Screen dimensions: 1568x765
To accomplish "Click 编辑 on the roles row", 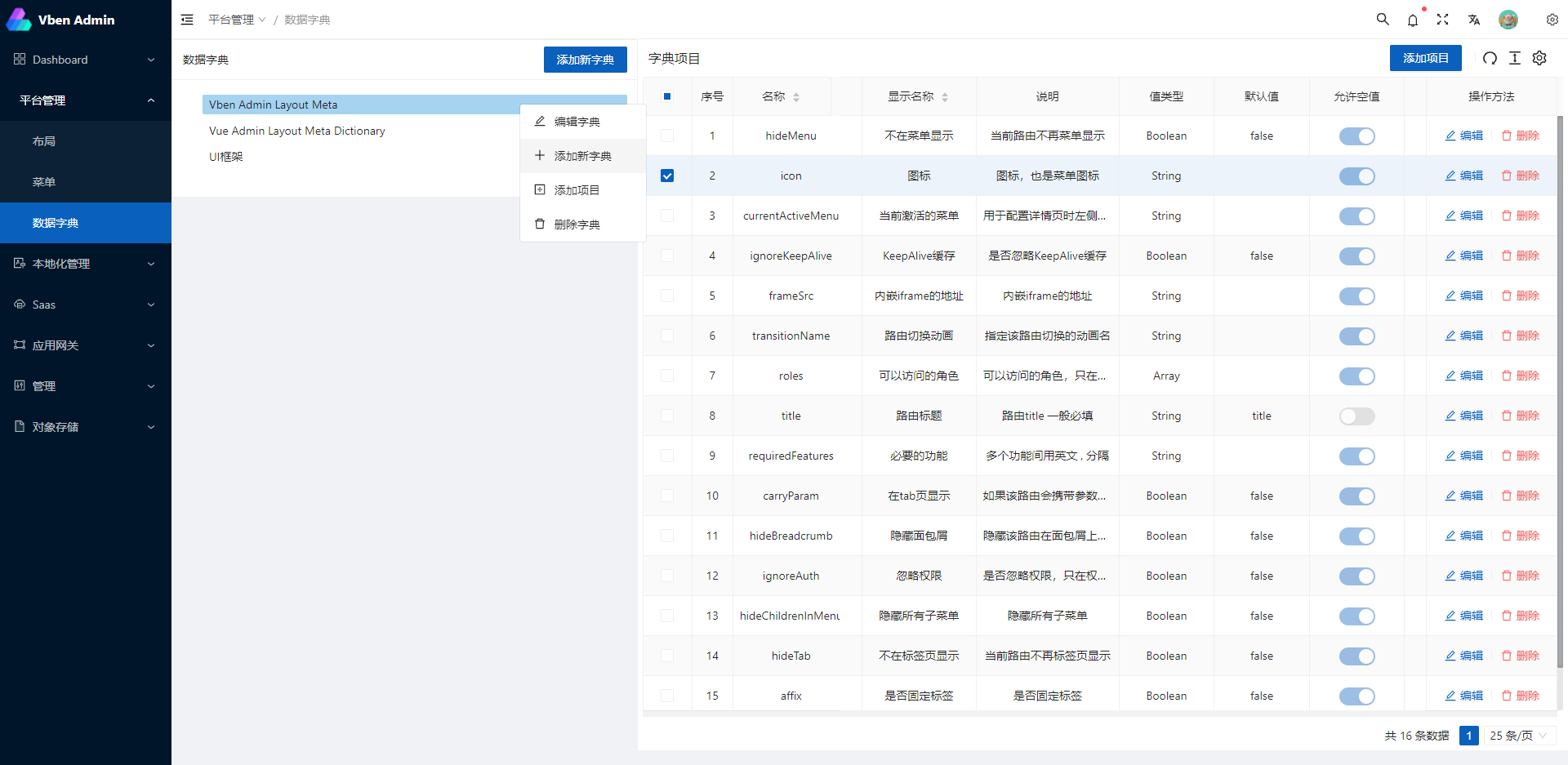I will 1463,376.
